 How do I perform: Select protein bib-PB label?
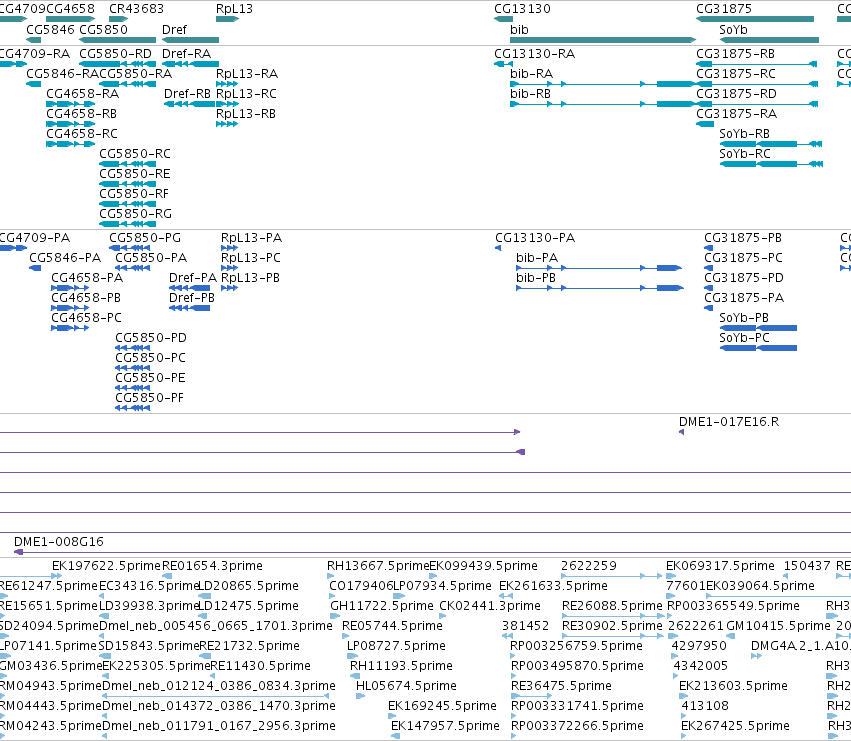tap(536, 277)
